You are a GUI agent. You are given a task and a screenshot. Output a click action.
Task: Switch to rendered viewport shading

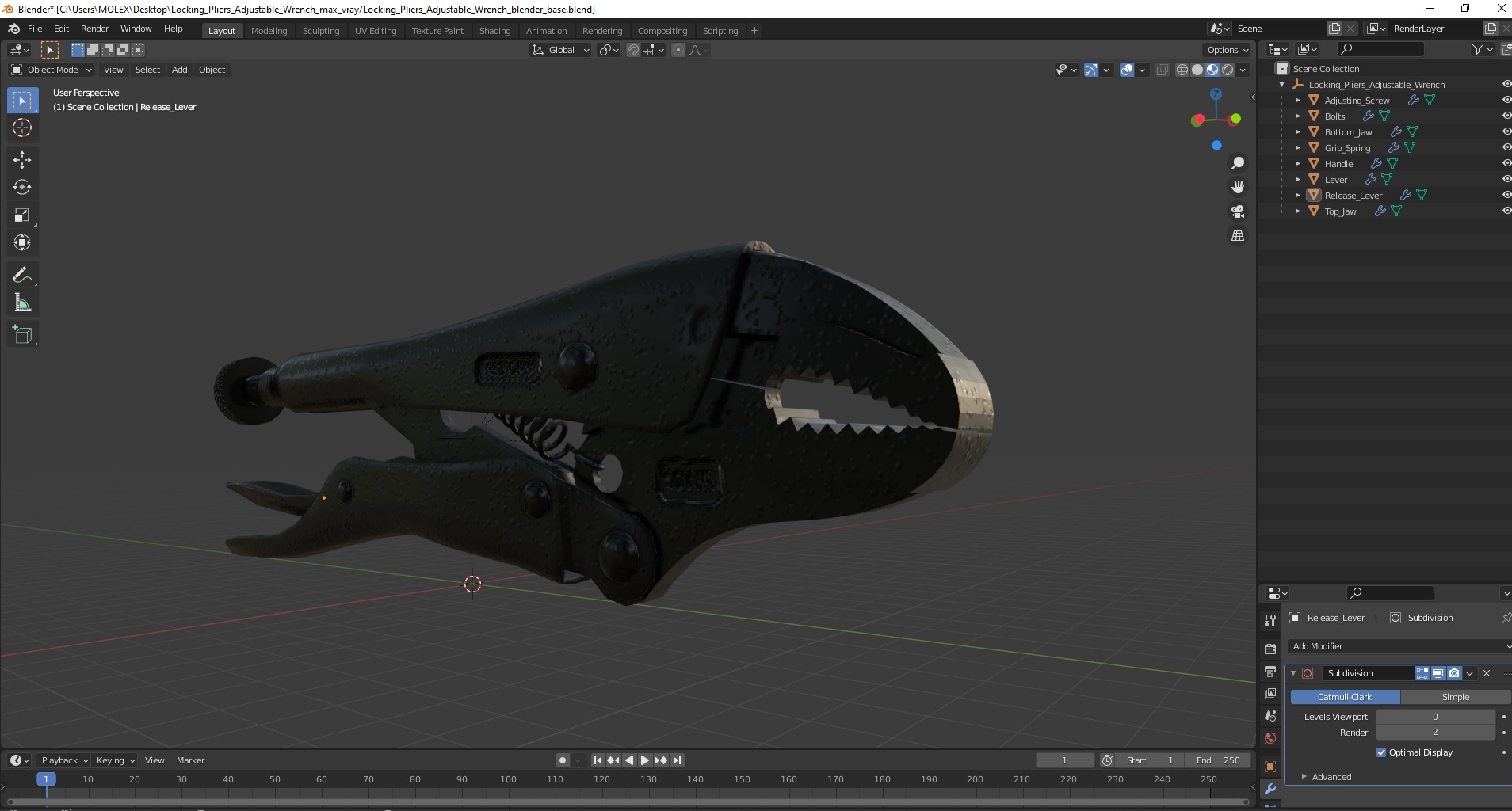(1228, 70)
